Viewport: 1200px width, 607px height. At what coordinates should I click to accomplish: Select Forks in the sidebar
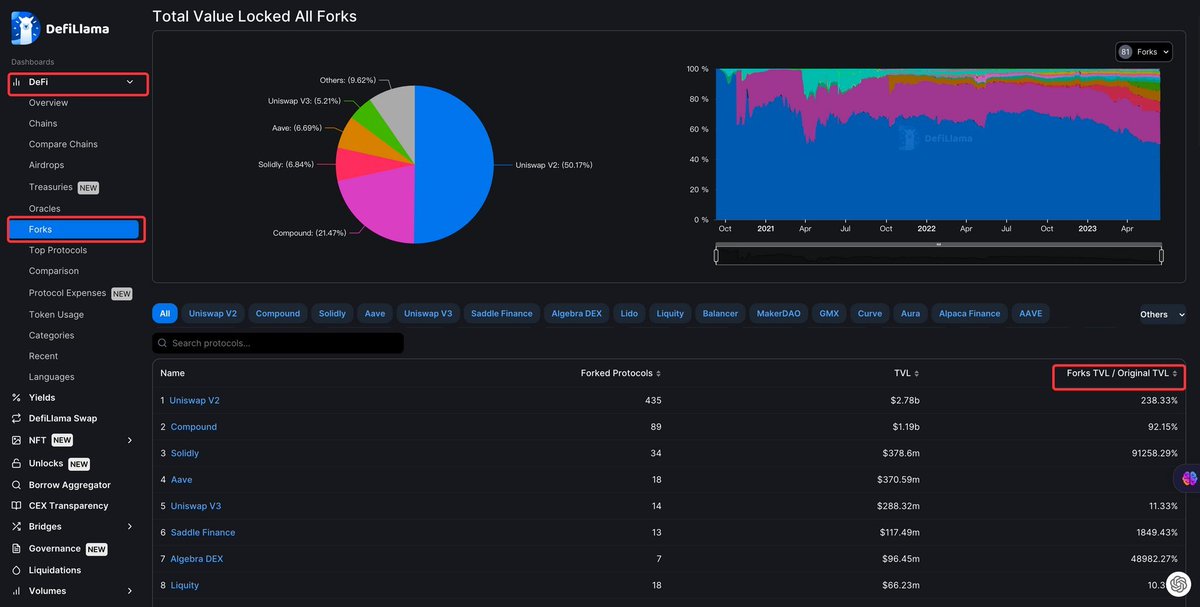(75, 229)
